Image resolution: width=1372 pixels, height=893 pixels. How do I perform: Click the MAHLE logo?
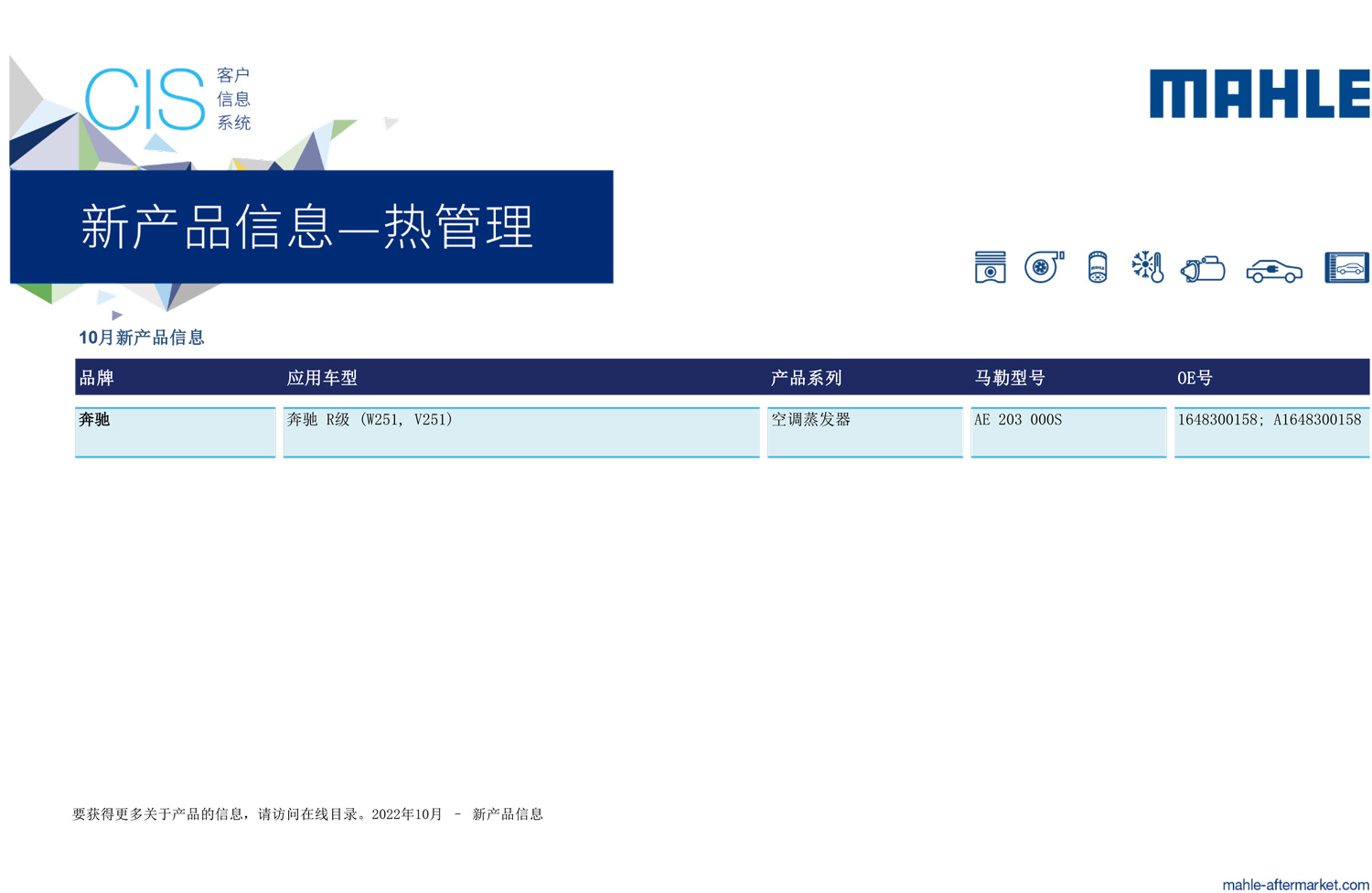click(x=1259, y=93)
